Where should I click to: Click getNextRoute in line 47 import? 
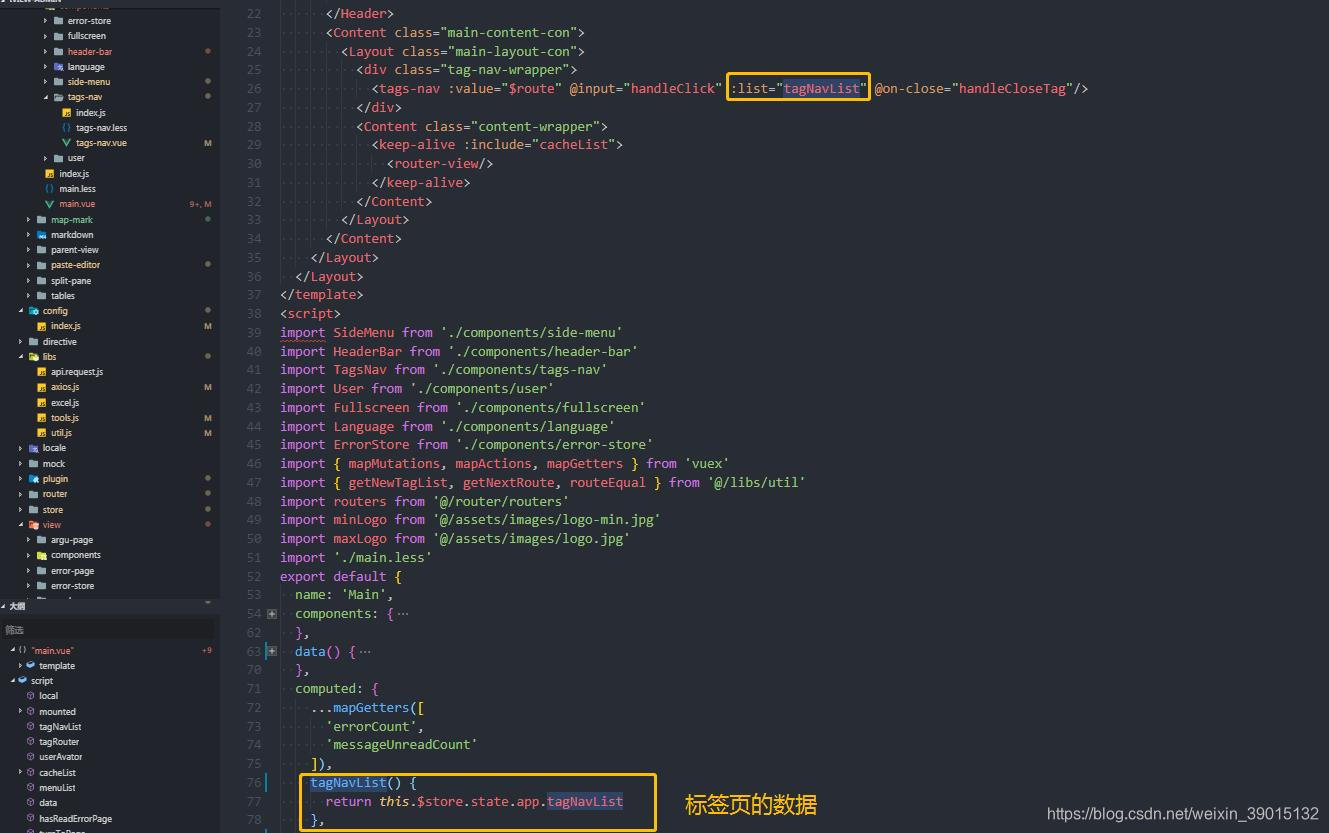pyautogui.click(x=508, y=482)
